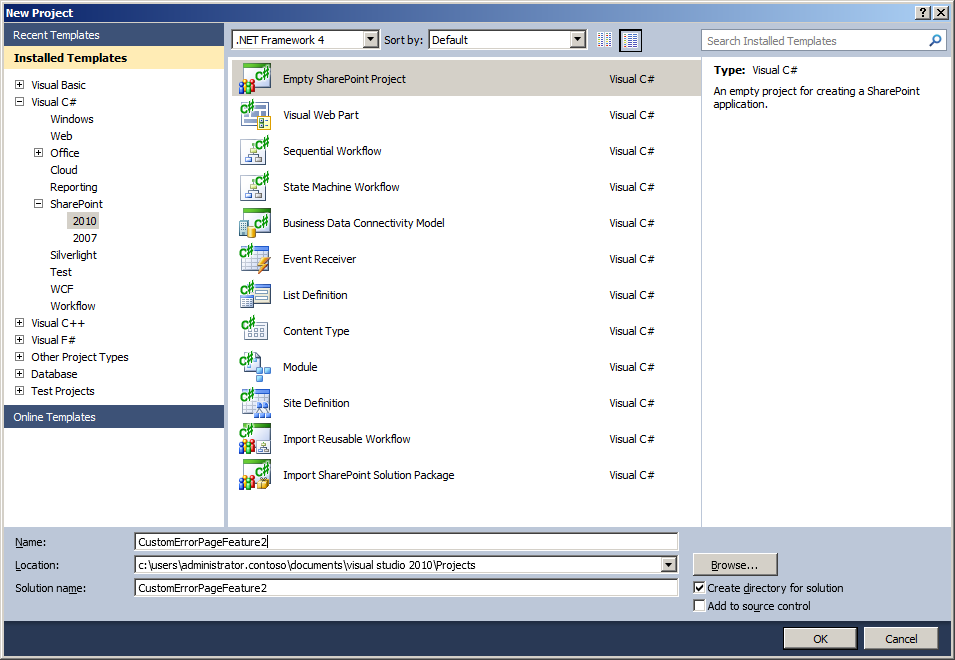The height and width of the screenshot is (660, 955).
Task: Click the Event Receiver template icon
Action: 255,258
